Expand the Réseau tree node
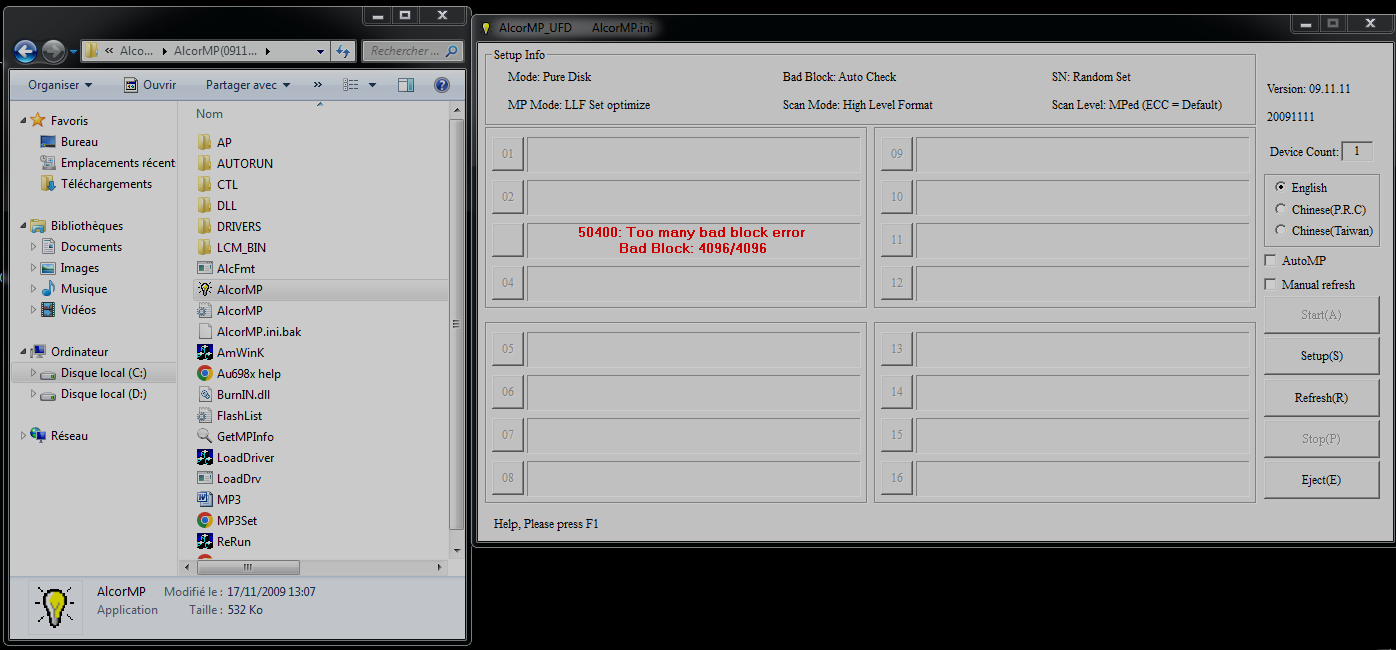The image size is (1396, 650). (24, 436)
